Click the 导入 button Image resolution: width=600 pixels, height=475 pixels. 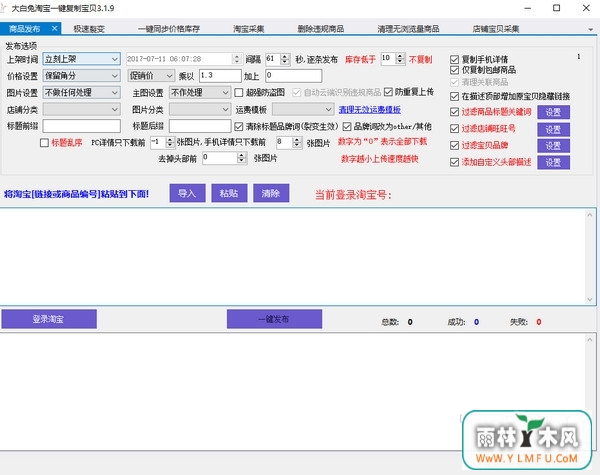(x=188, y=193)
